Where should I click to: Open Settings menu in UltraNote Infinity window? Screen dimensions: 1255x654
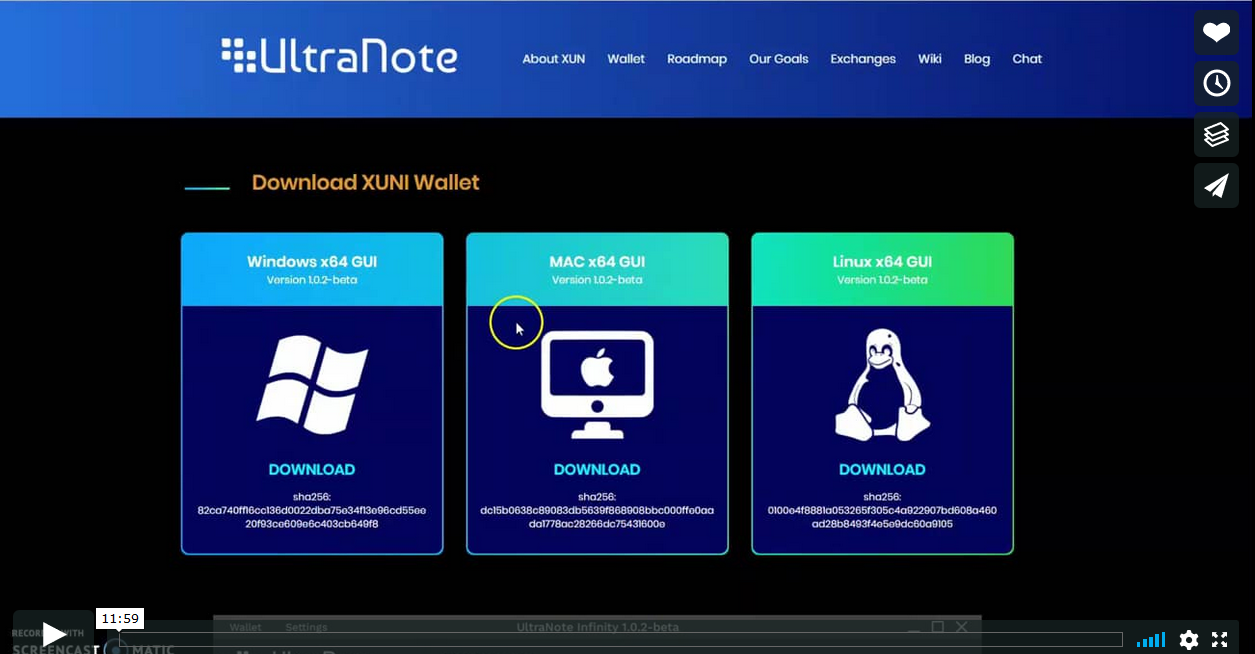pyautogui.click(x=306, y=627)
